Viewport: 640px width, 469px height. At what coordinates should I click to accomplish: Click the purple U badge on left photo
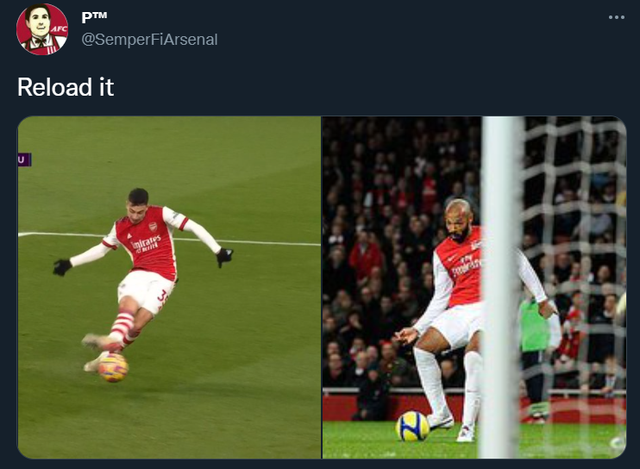tap(24, 159)
